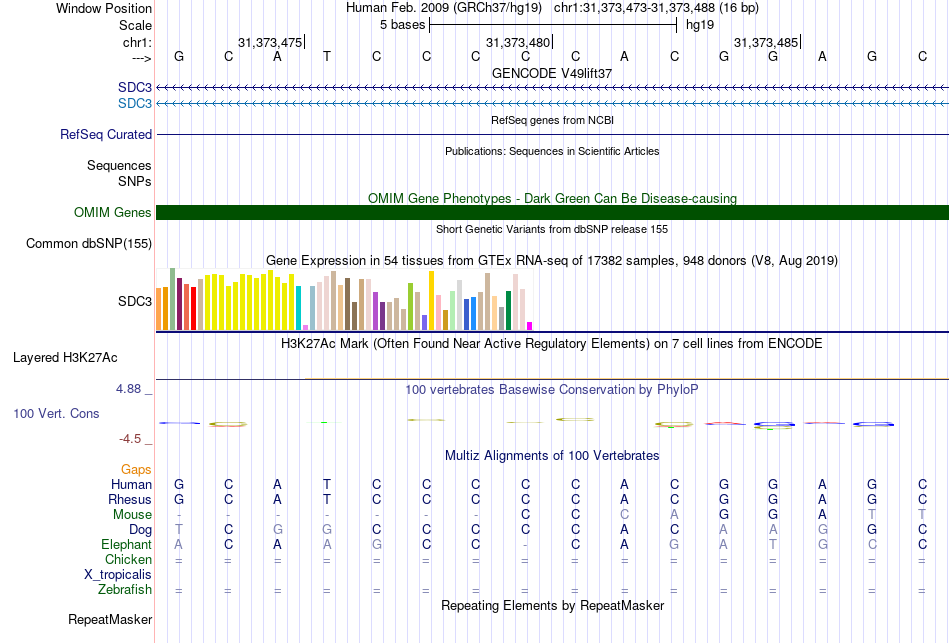Click Repeating Elements by RepeatMasker title
This screenshot has height=643, width=950.
click(552, 605)
